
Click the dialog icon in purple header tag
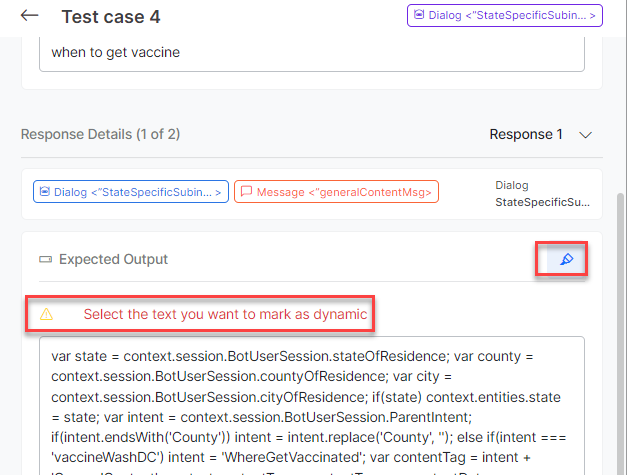point(418,16)
